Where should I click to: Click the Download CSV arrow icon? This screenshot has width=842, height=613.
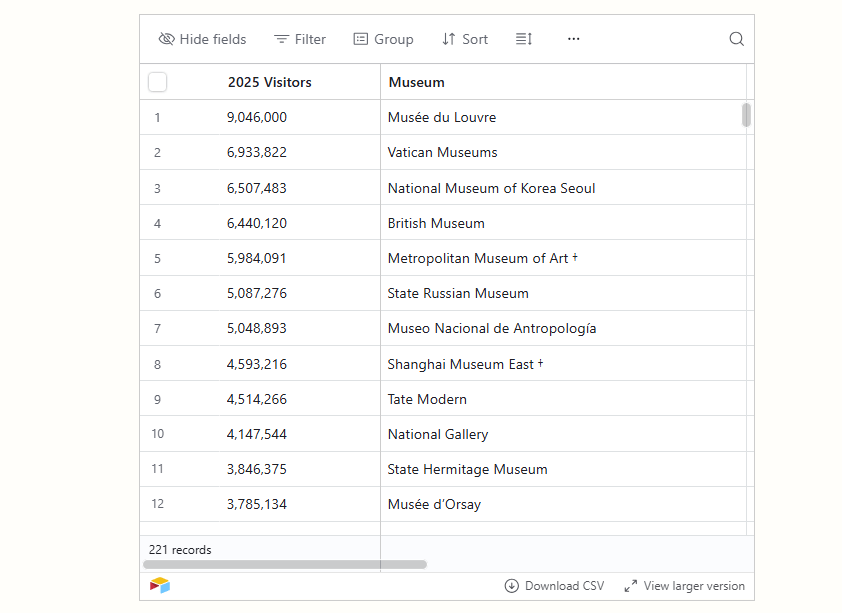(x=512, y=586)
